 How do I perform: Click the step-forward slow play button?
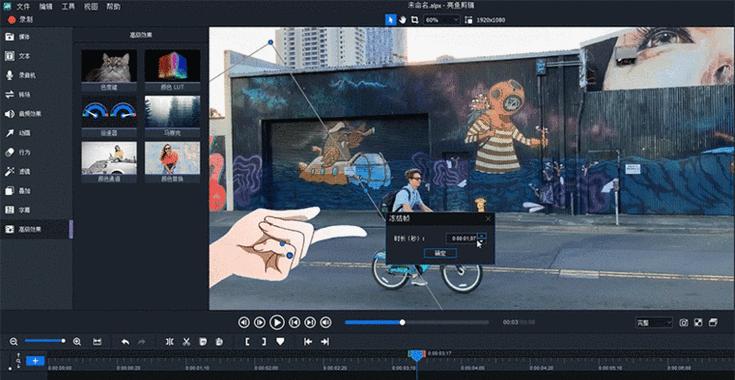pos(260,322)
